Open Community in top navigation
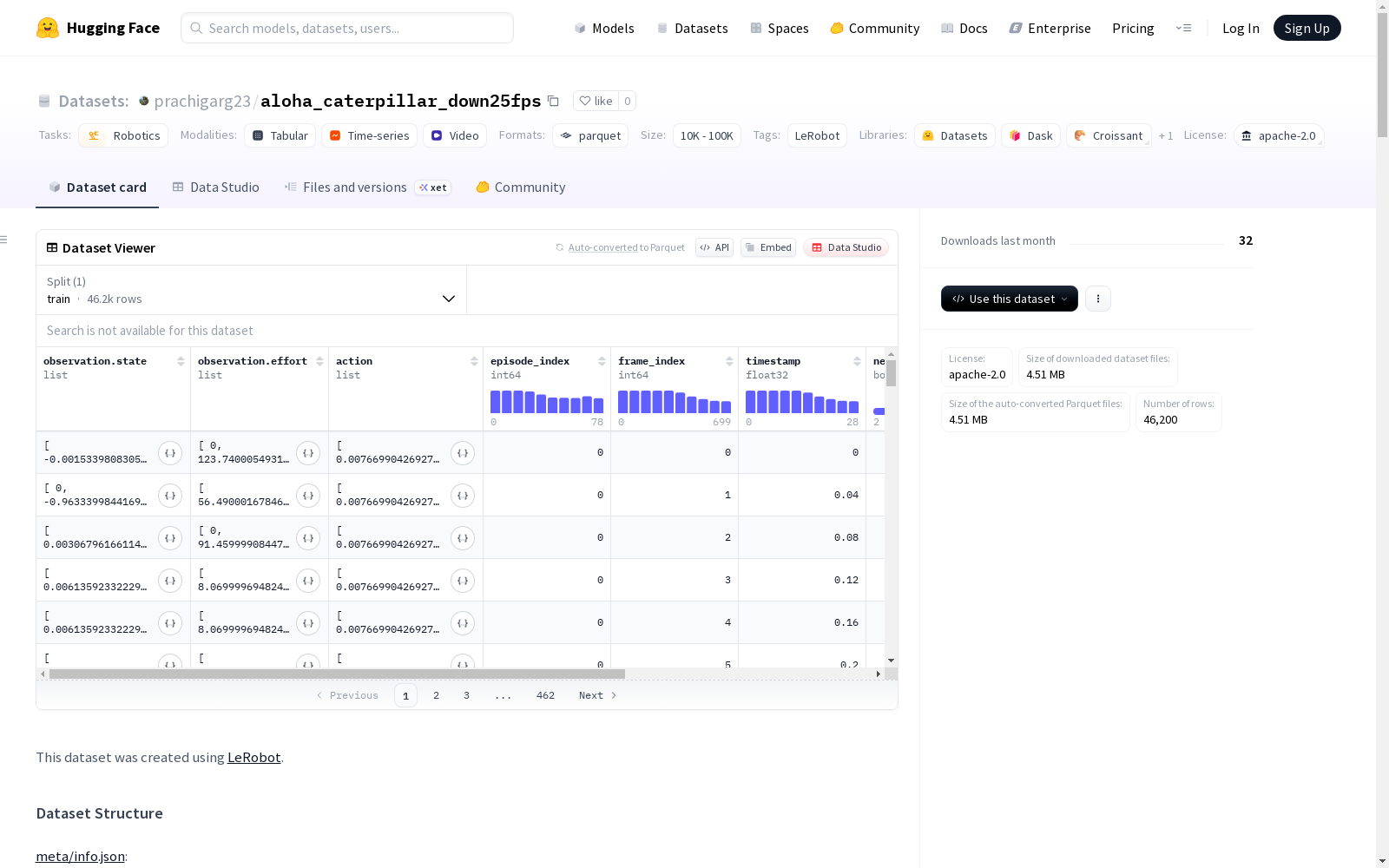The width and height of the screenshot is (1389, 868). [875, 28]
